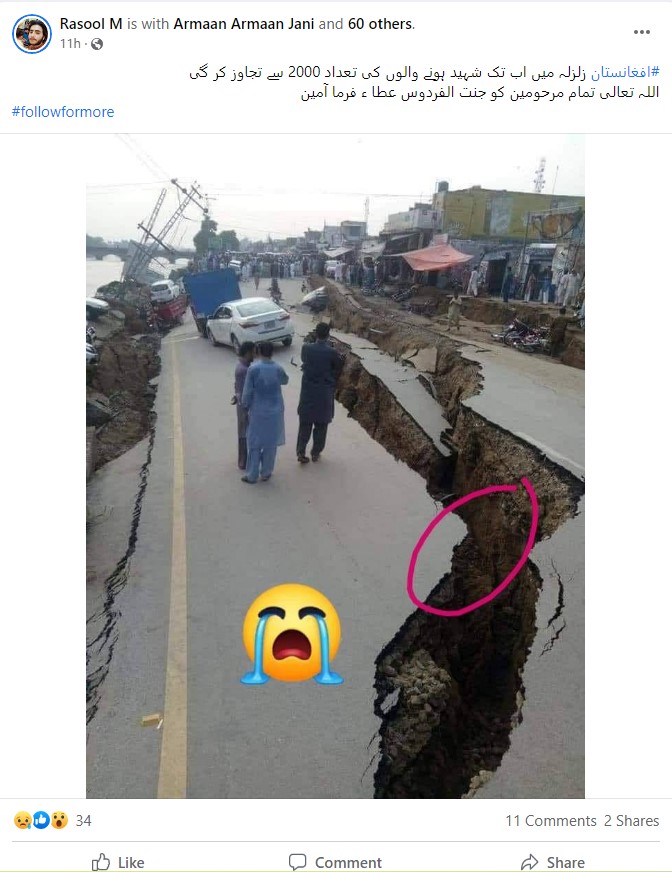Viewport: 672px width, 872px height.
Task: View the 2 Shares list
Action: tap(631, 821)
